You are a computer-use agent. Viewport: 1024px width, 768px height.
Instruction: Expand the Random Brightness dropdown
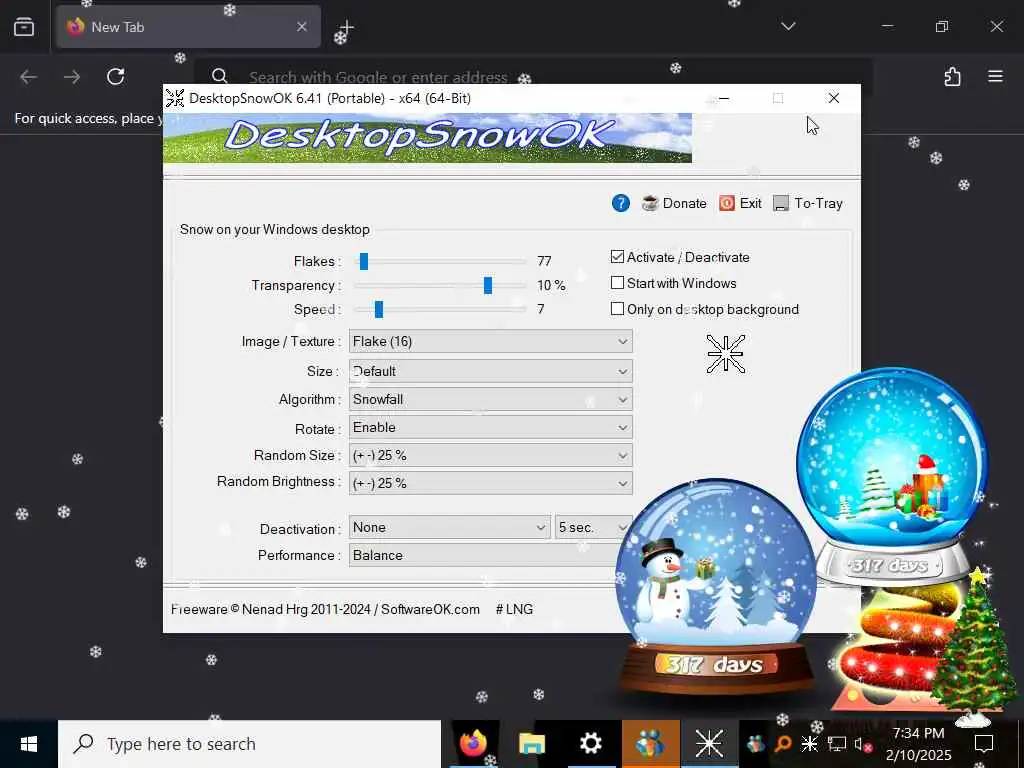pos(490,483)
